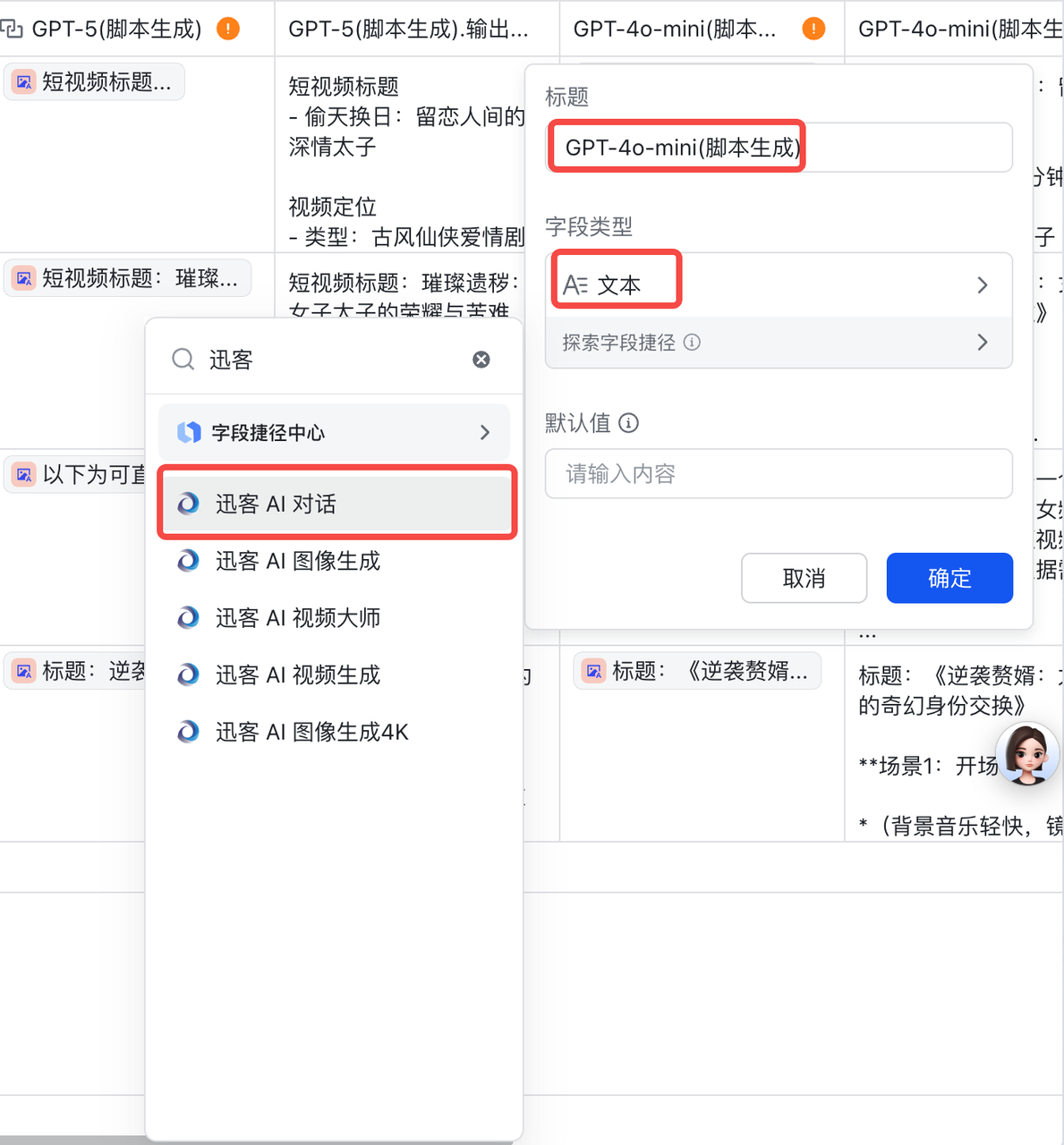
Task: Click the cell 短视频标题：璀璨遗秽
Action: [400, 286]
